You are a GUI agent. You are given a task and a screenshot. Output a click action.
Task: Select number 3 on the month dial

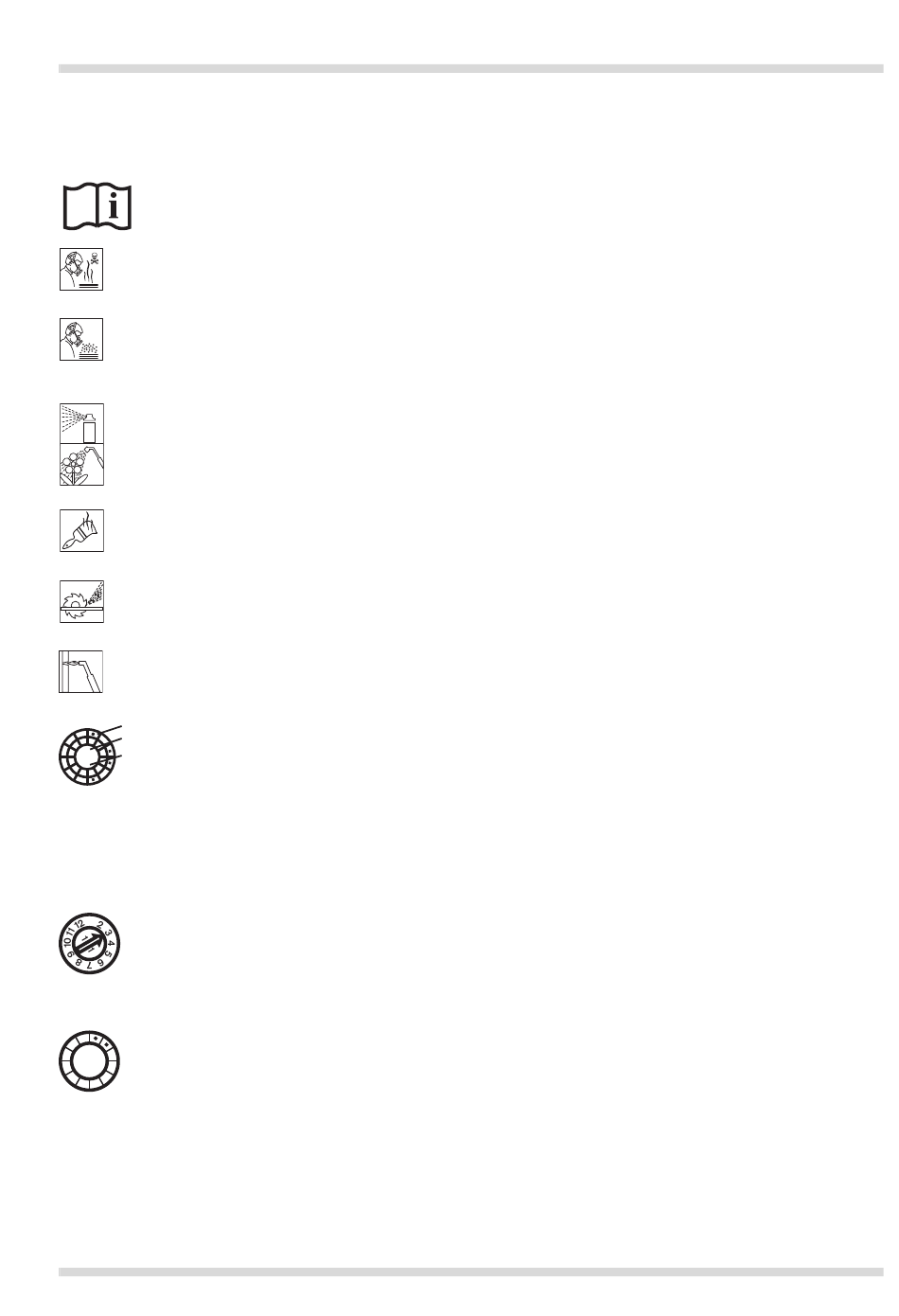[x=108, y=933]
